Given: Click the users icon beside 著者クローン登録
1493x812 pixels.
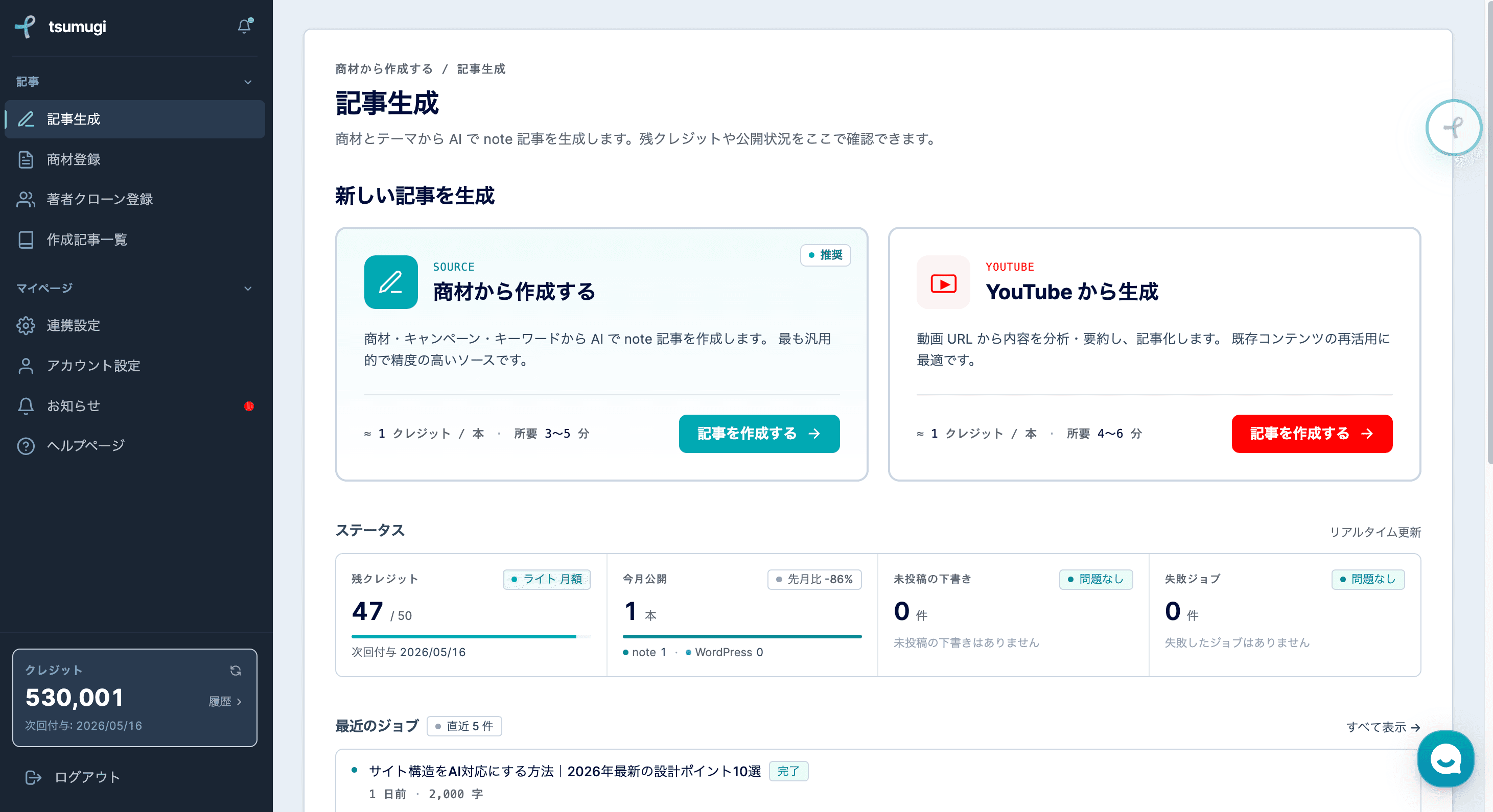Looking at the screenshot, I should pos(26,199).
